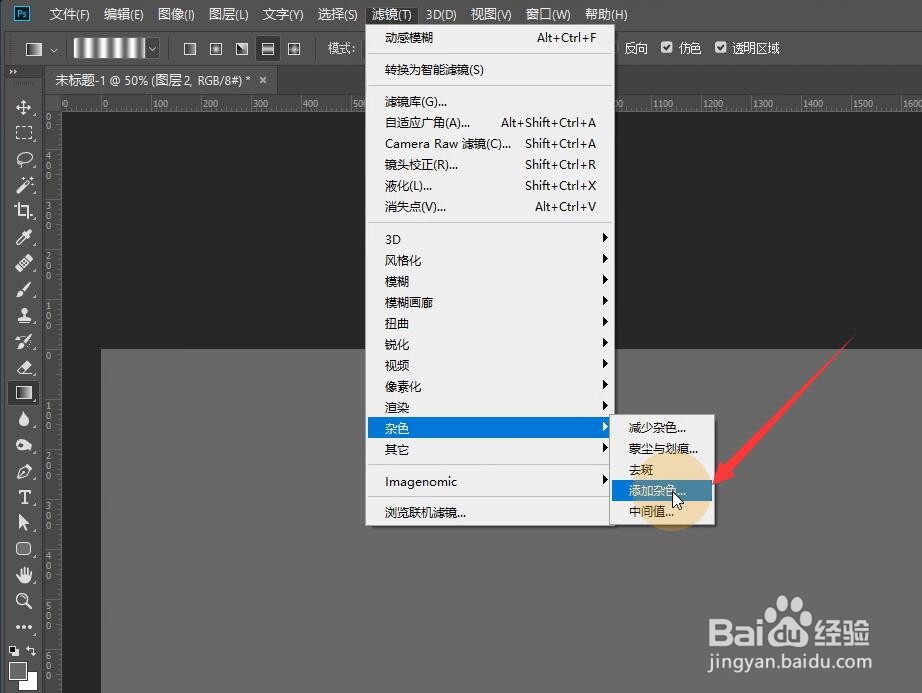Uncheck the 仿色 dither checkbox

pyautogui.click(x=669, y=47)
